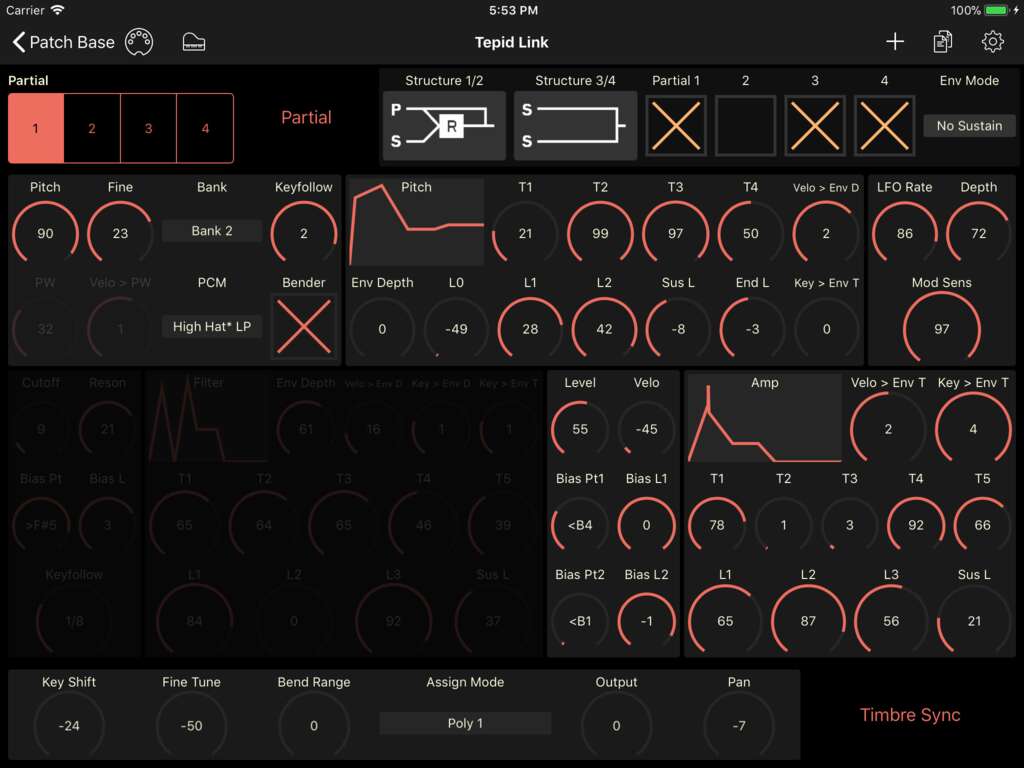Image resolution: width=1024 pixels, height=768 pixels.
Task: Open the PCM High Hat* LP selector
Action: click(x=212, y=327)
